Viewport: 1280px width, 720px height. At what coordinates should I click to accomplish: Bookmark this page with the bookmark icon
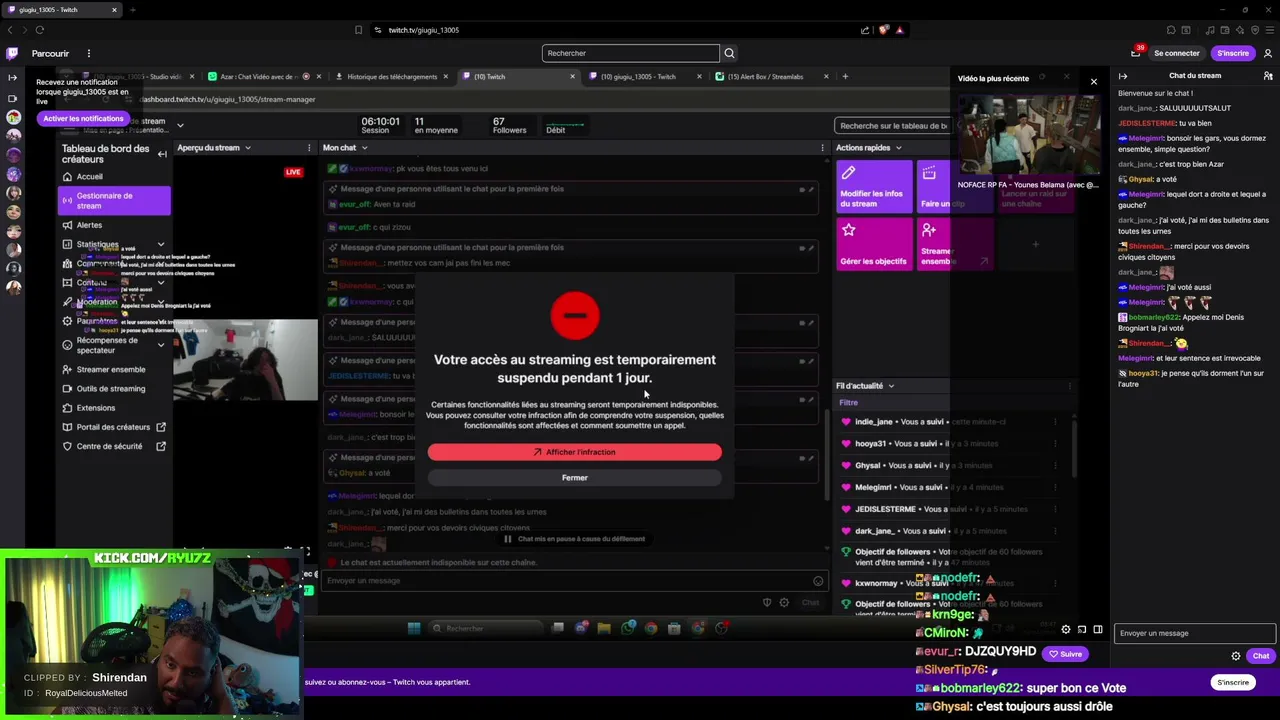pyautogui.click(x=358, y=30)
